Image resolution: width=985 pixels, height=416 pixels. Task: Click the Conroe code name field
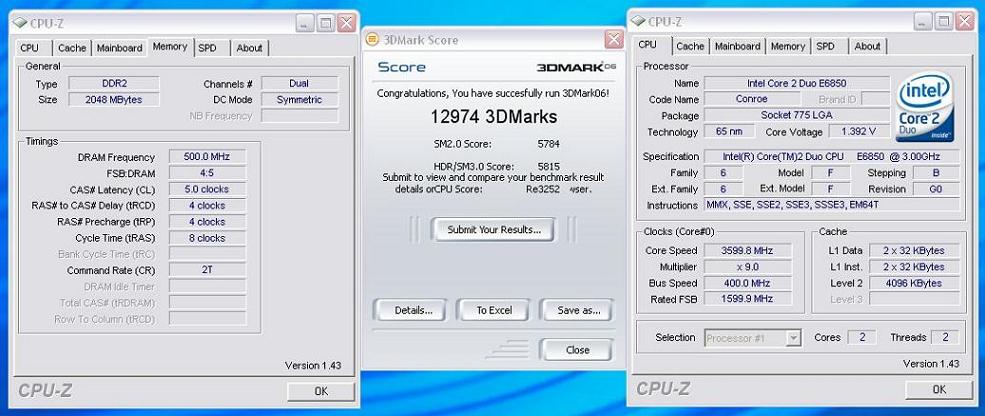752,99
